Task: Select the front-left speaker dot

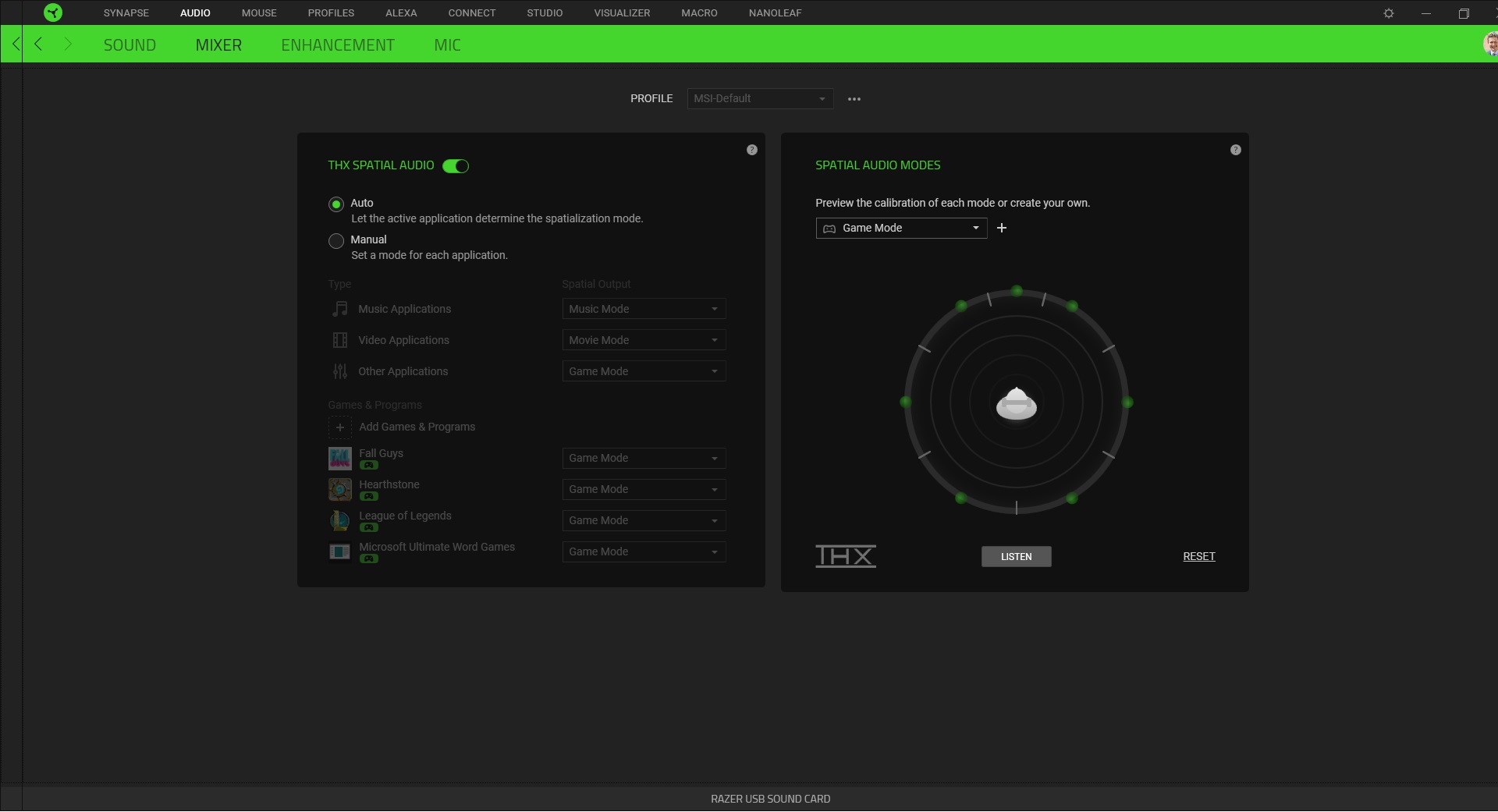Action: click(961, 306)
